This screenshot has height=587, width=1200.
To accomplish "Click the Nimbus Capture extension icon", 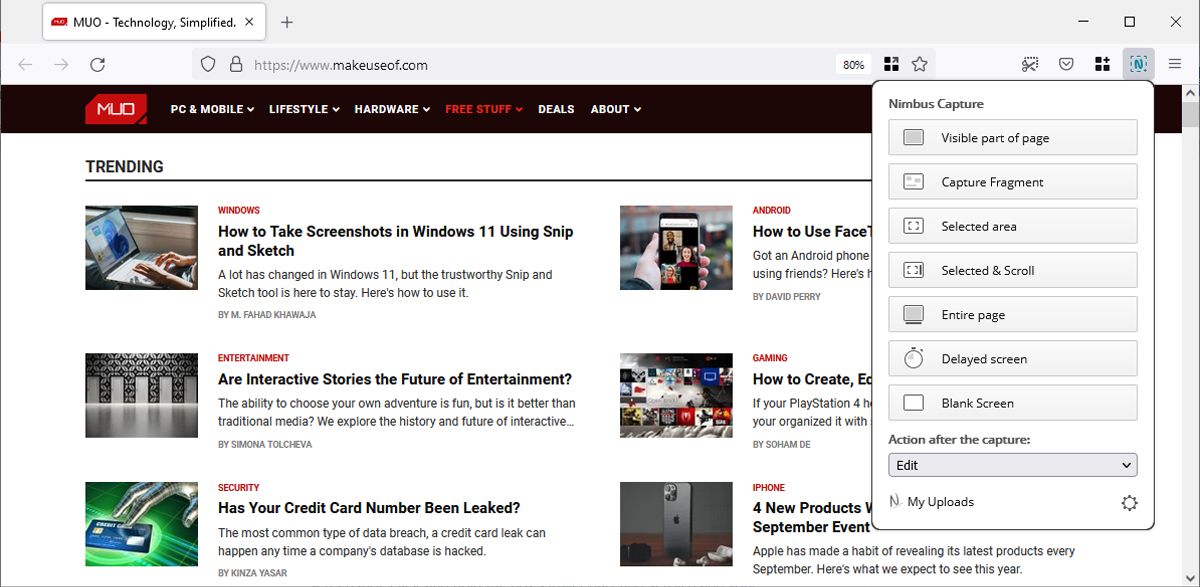I will pyautogui.click(x=1138, y=64).
